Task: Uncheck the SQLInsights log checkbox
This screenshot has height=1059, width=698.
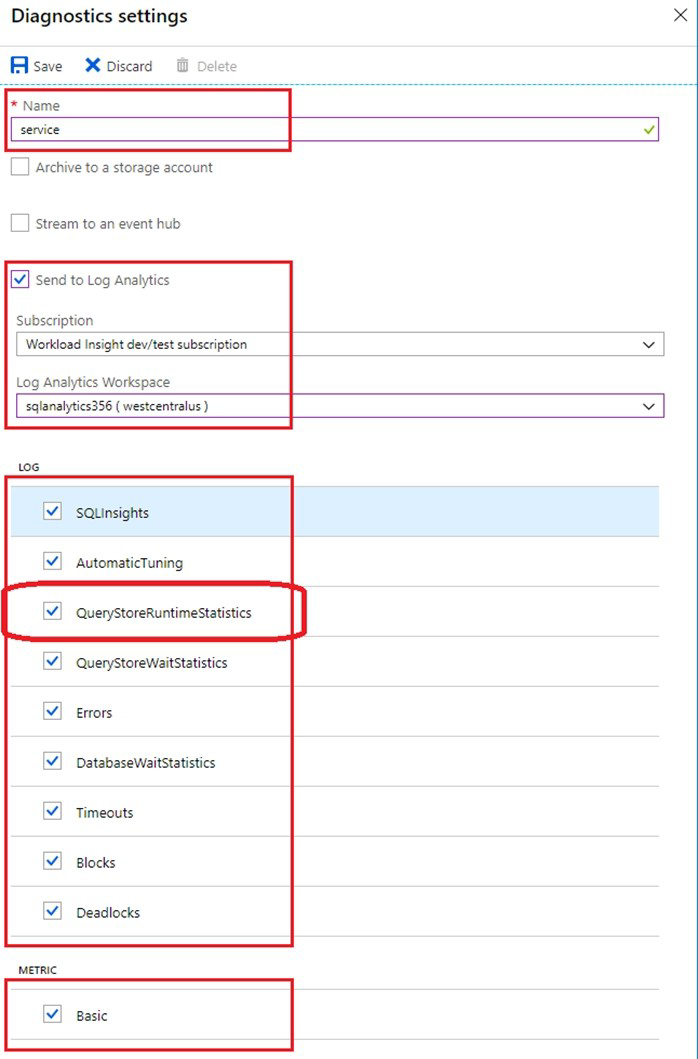Action: tap(53, 512)
